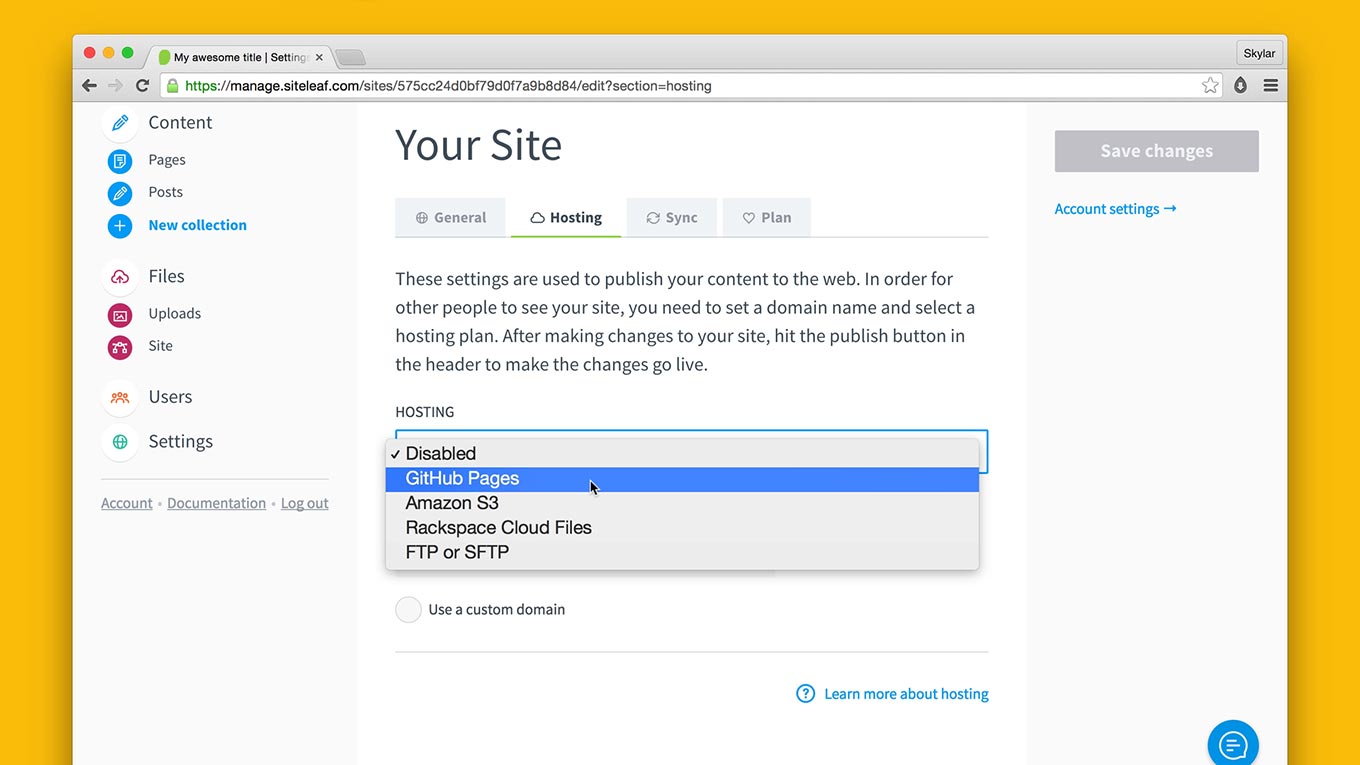Screen dimensions: 1360x765
Task: Open the Chrome hamburger menu
Action: pyautogui.click(x=1270, y=86)
